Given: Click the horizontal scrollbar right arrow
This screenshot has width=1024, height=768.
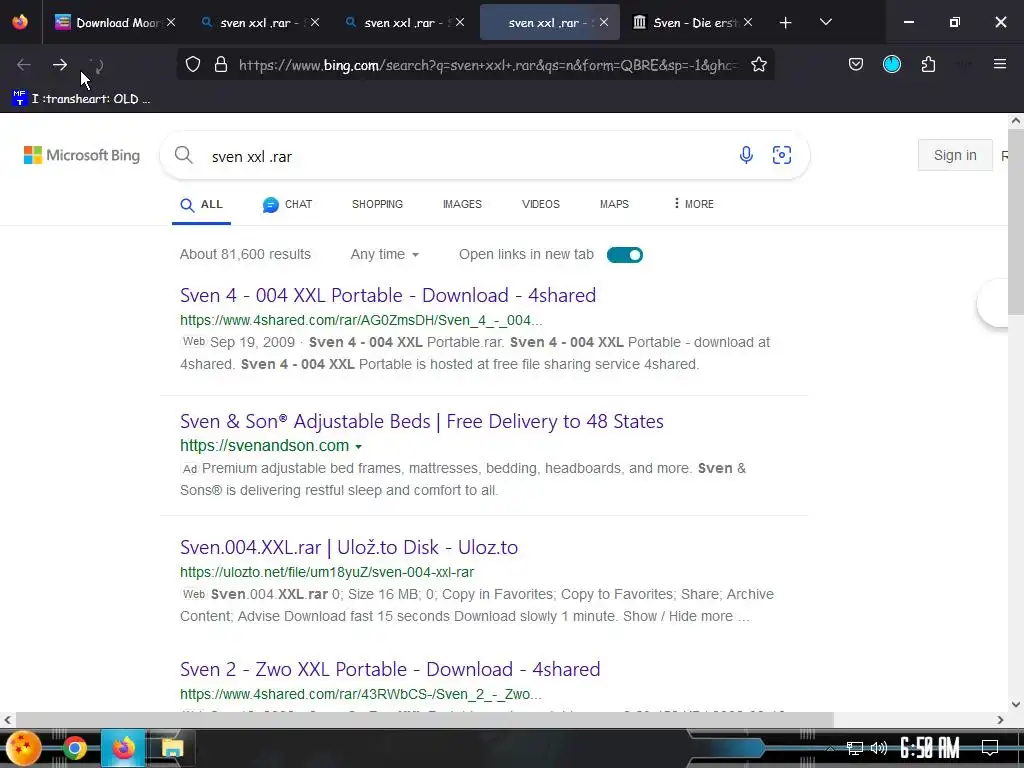Looking at the screenshot, I should pyautogui.click(x=1000, y=720).
